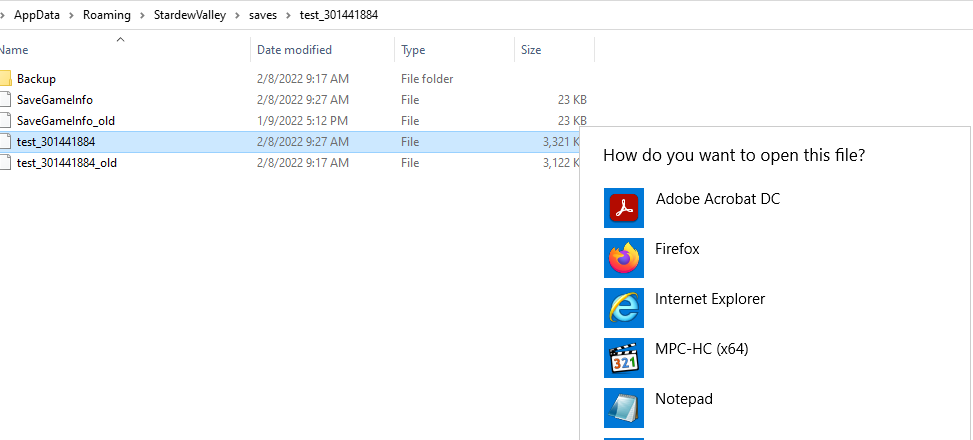
Task: Go to the saves folder in the breadcrumb
Action: [x=262, y=16]
